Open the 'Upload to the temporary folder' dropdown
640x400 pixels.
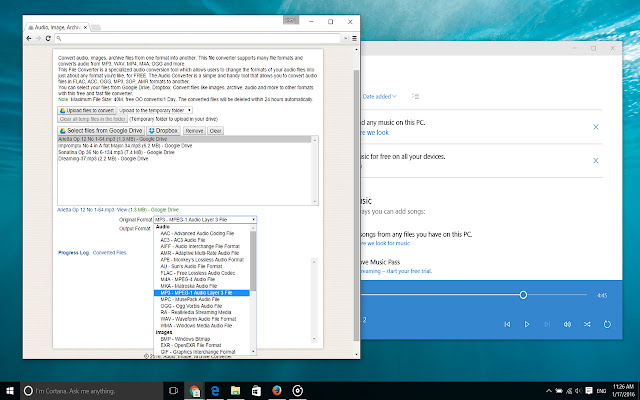153,110
